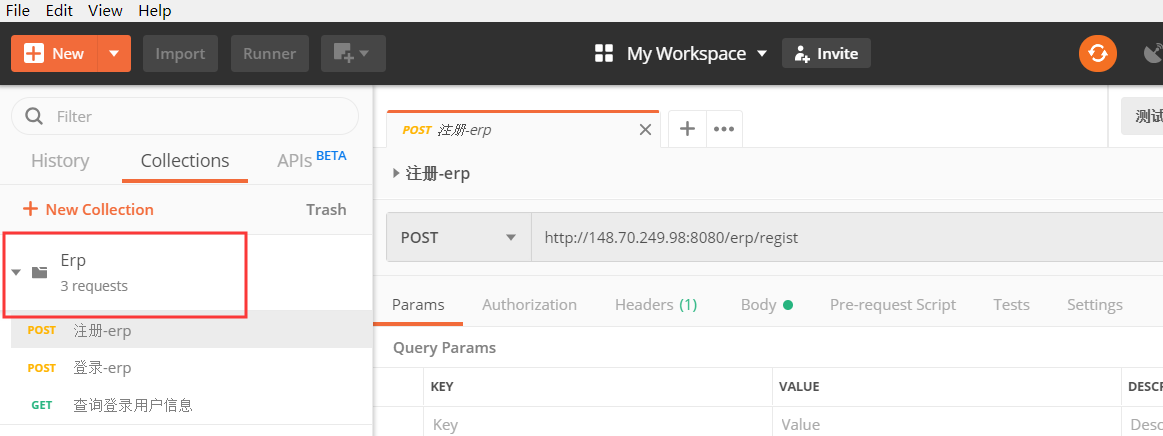
Task: Close the 注册-erp request tab
Action: pyautogui.click(x=645, y=129)
